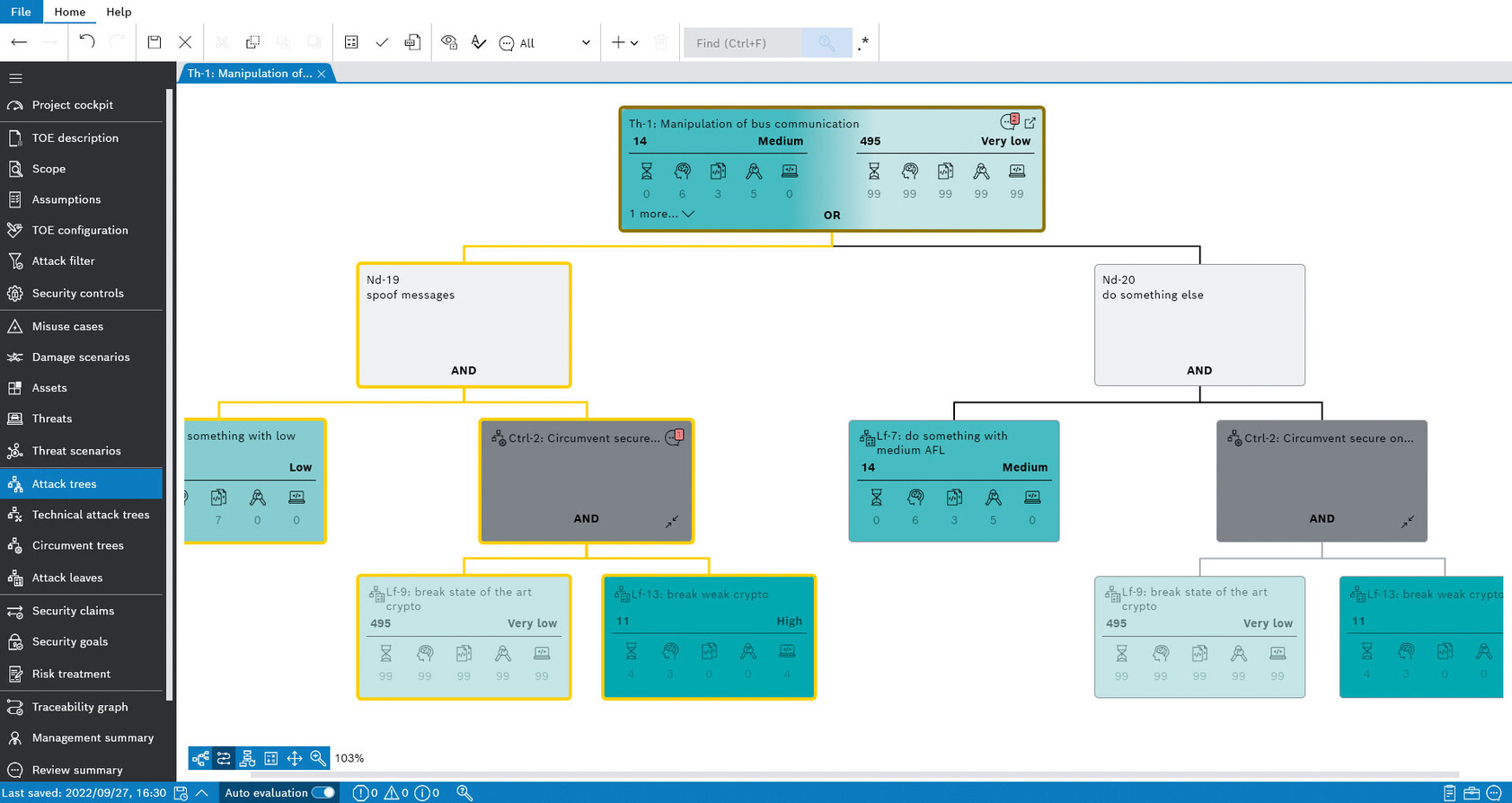Save the project with the floppy icon

[x=155, y=42]
